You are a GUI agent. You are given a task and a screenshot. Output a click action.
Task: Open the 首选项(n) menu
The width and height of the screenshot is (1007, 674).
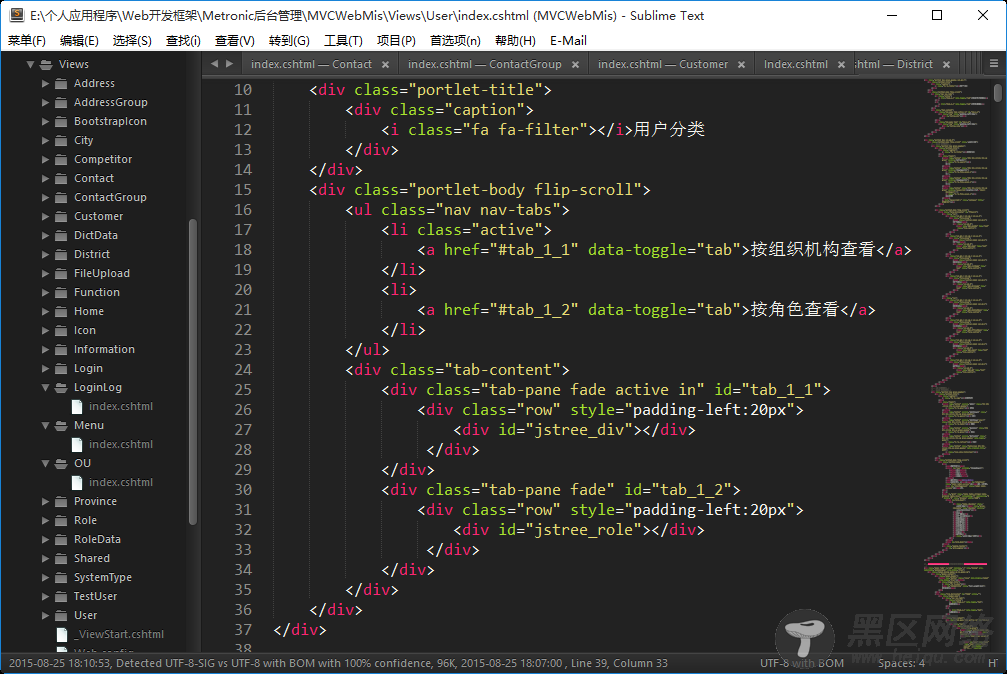pyautogui.click(x=455, y=40)
